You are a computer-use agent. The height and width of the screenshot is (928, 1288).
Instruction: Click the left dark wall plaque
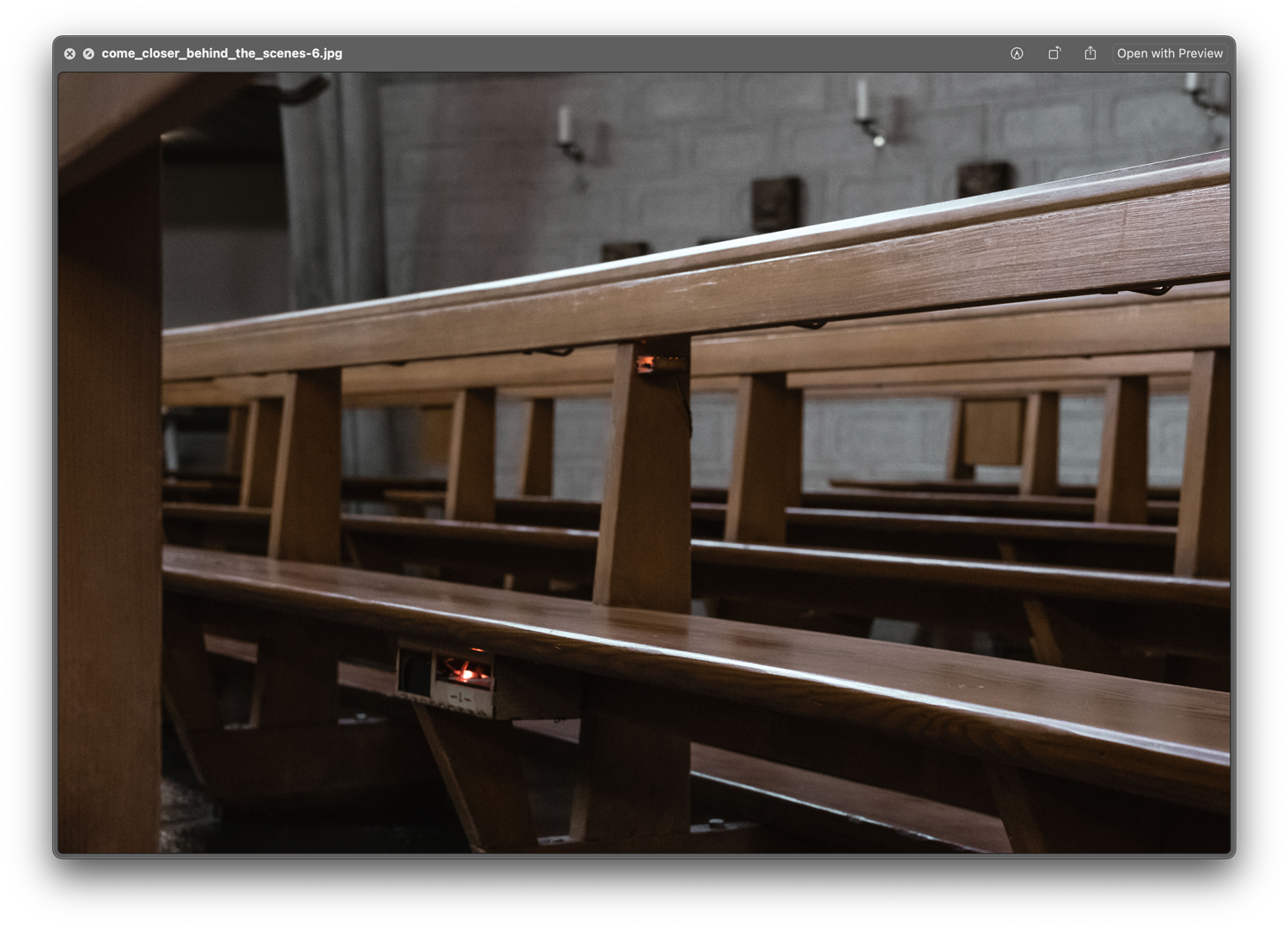776,203
